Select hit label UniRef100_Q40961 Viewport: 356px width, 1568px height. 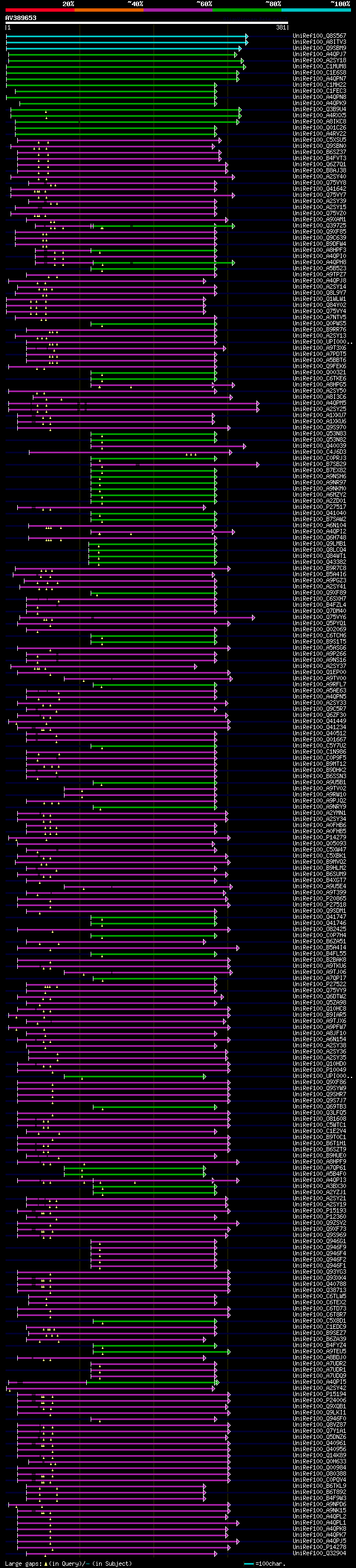click(x=319, y=1443)
